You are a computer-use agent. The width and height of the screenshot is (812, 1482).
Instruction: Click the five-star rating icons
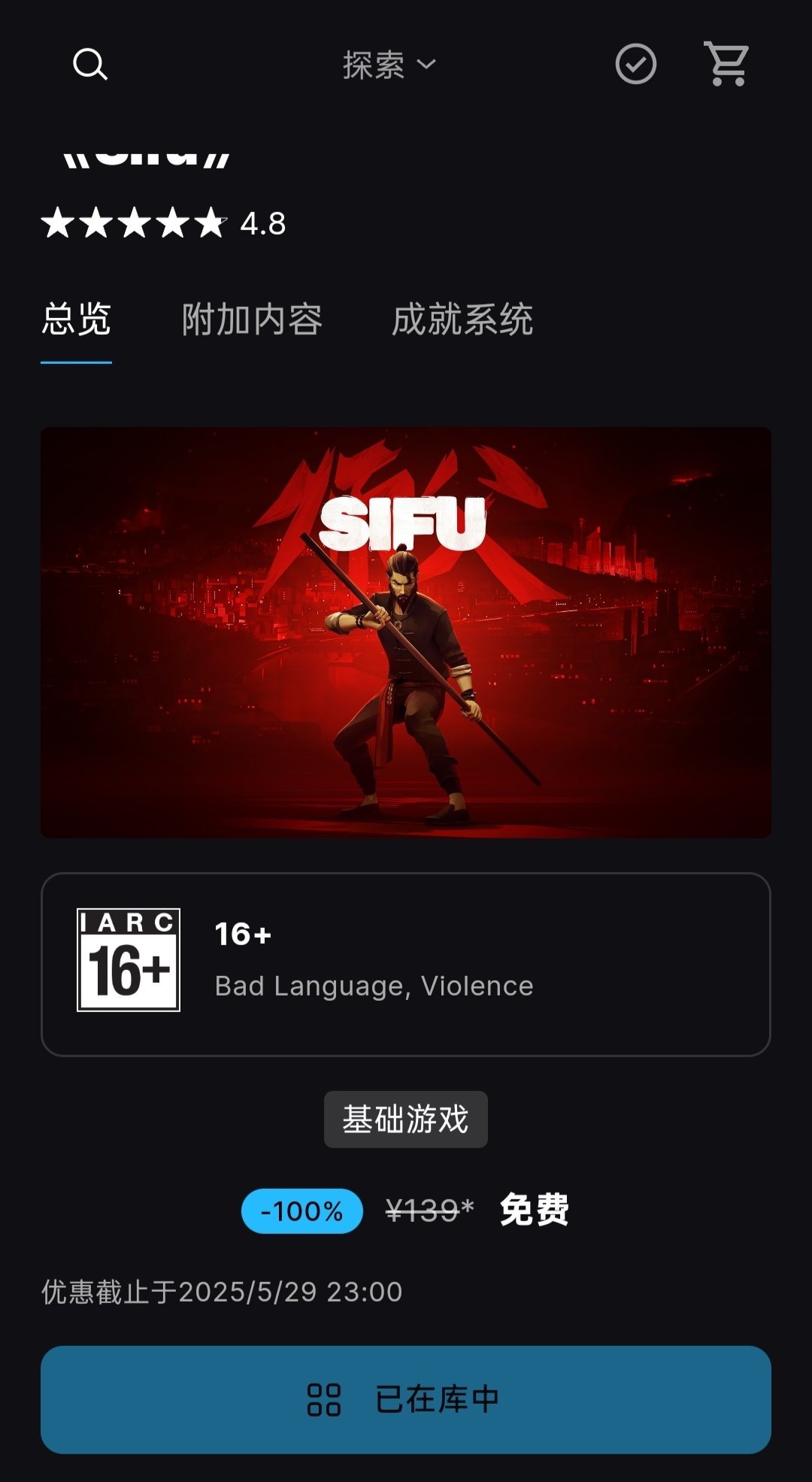pos(134,223)
